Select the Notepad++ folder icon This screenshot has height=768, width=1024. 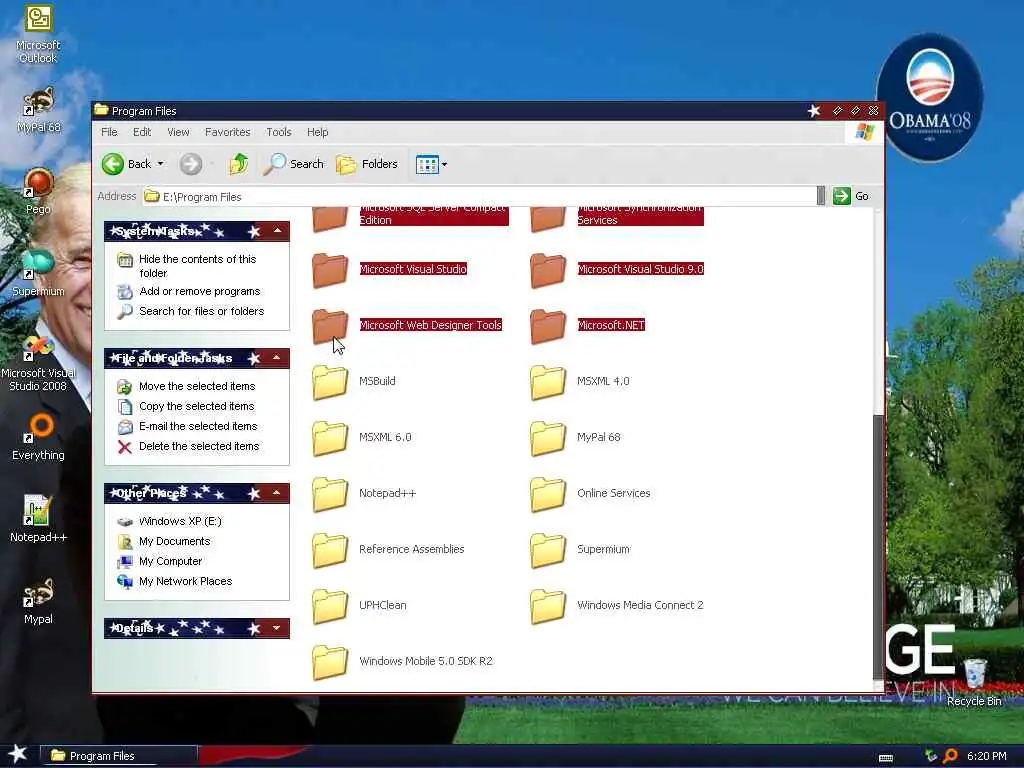tap(330, 494)
